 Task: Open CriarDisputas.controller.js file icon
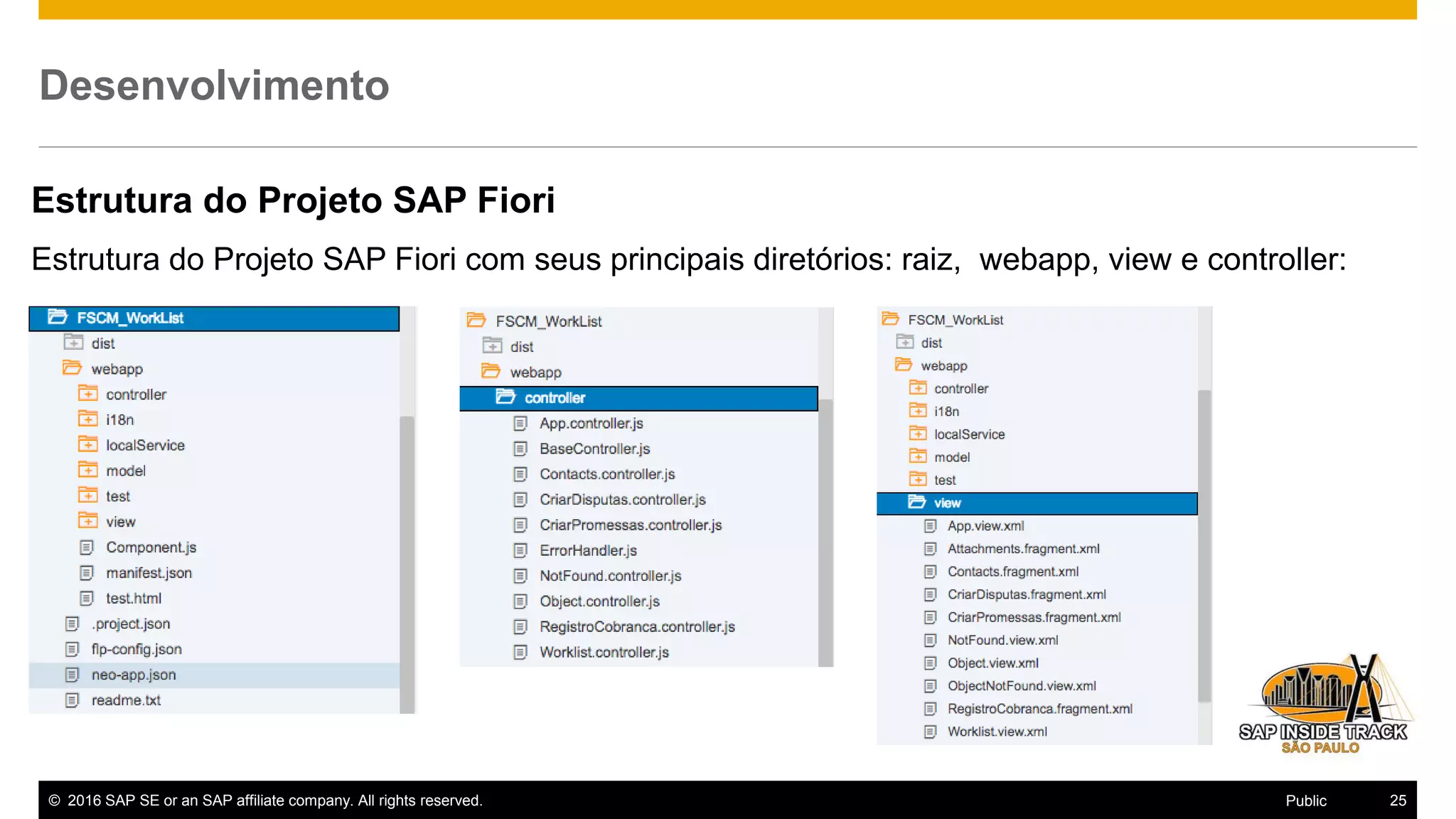[521, 500]
